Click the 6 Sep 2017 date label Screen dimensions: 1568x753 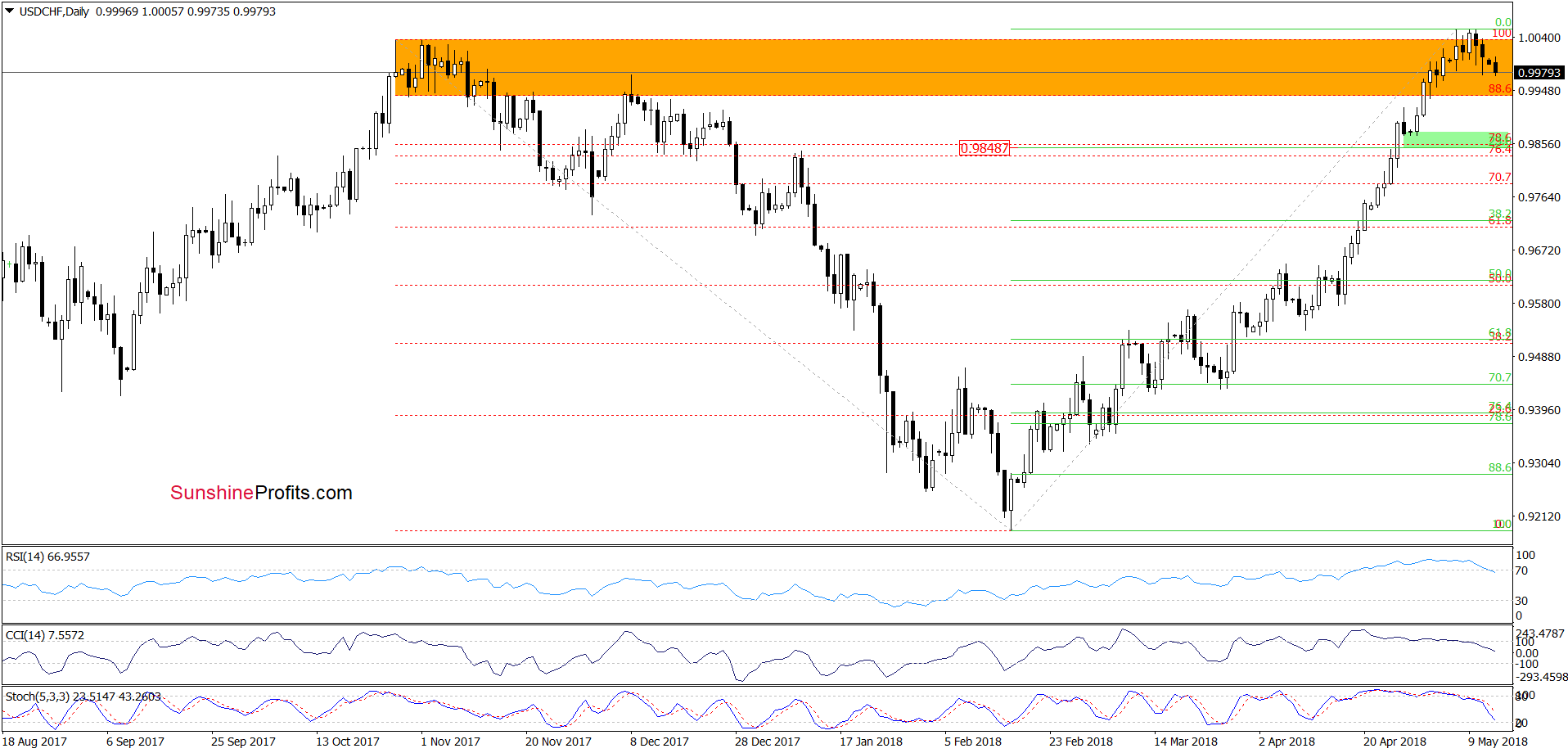[x=135, y=742]
